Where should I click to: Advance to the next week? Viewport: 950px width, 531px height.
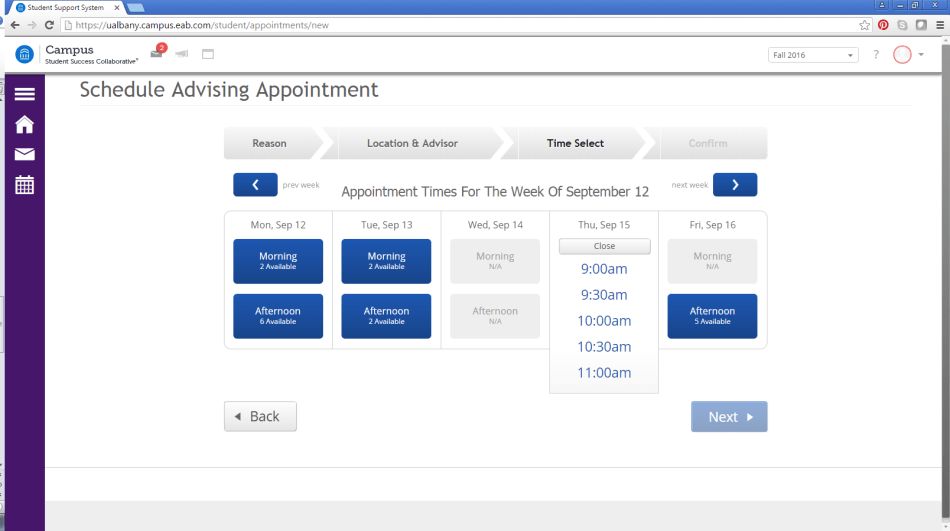coord(734,185)
